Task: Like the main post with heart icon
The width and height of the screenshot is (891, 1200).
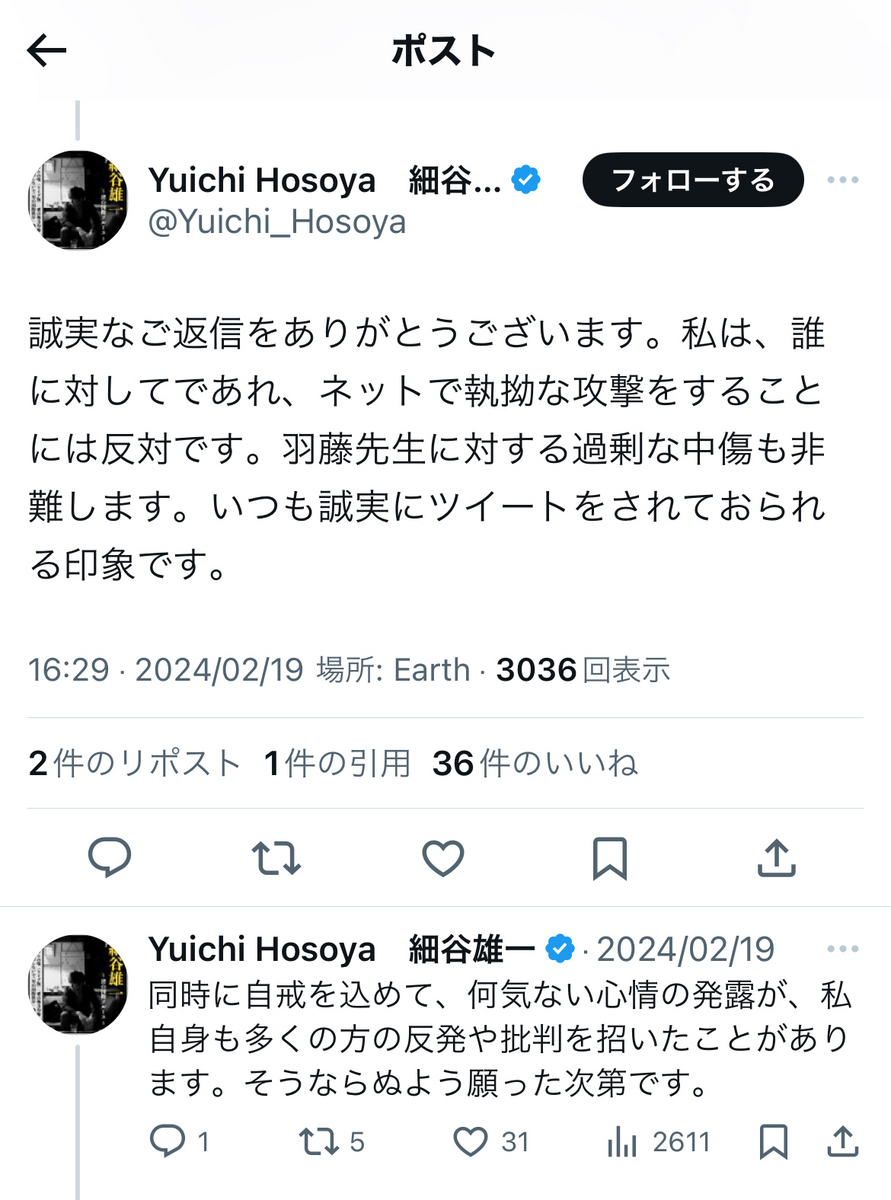Action: pos(443,858)
